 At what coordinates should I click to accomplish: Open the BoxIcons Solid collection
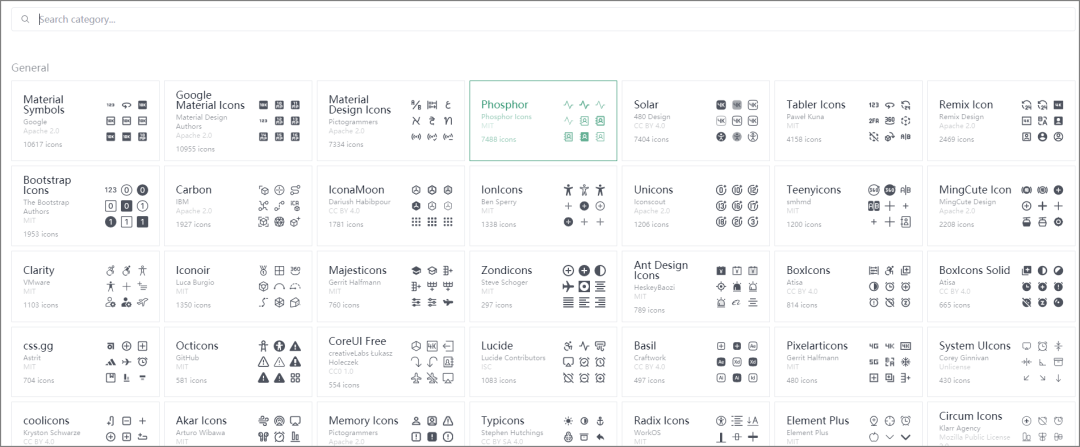click(x=1001, y=287)
